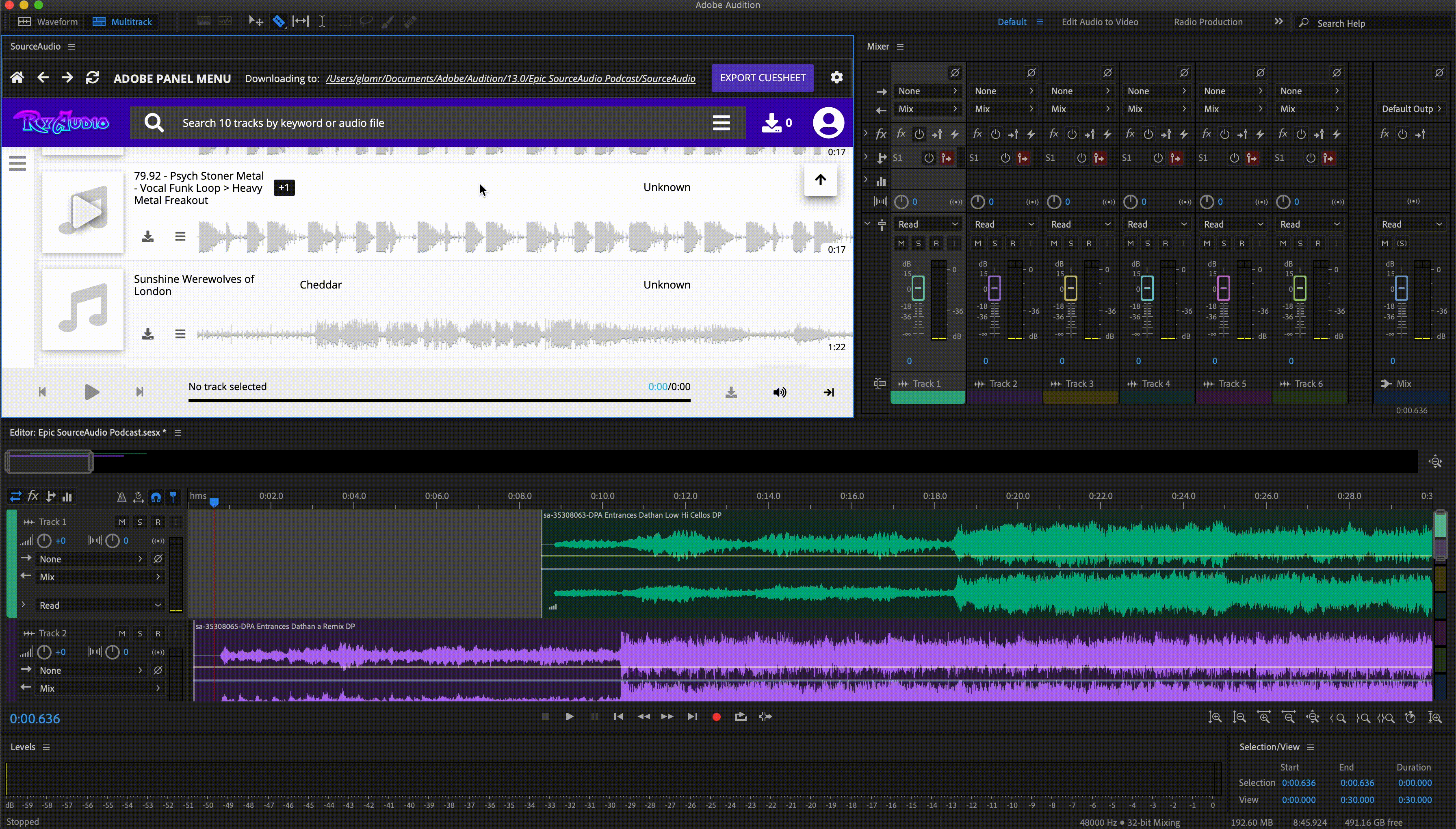Open the downloads queue icon showing 0
The height and width of the screenshot is (829, 1456).
(x=777, y=122)
